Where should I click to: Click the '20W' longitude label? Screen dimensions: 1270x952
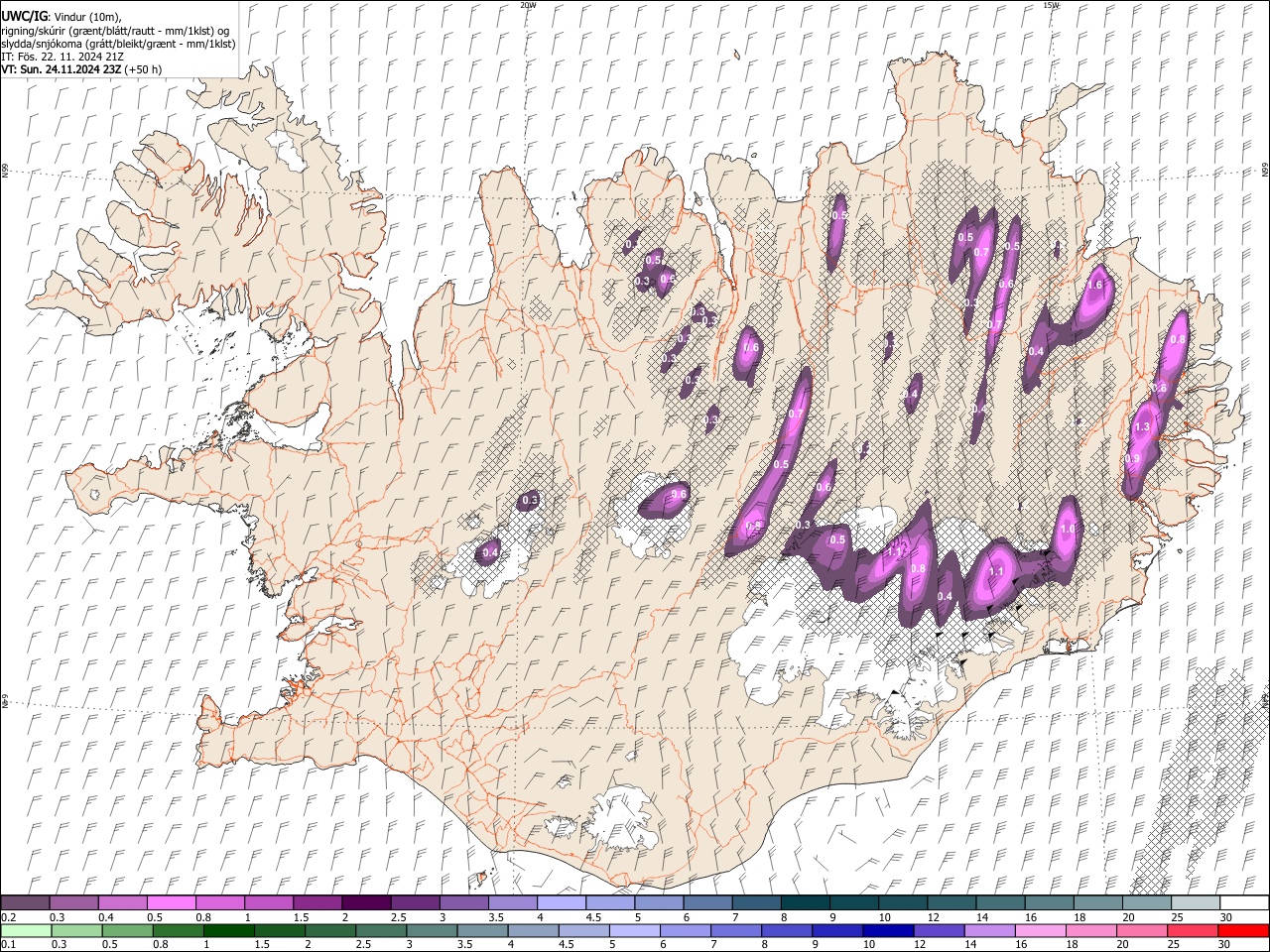(x=528, y=4)
